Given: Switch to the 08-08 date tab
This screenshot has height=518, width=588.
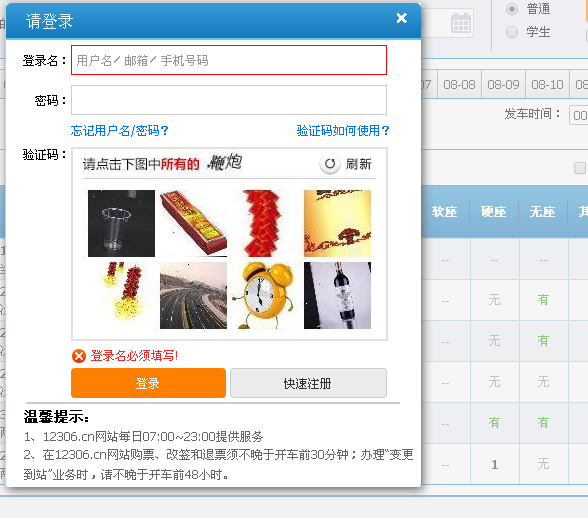Looking at the screenshot, I should click(x=459, y=84).
